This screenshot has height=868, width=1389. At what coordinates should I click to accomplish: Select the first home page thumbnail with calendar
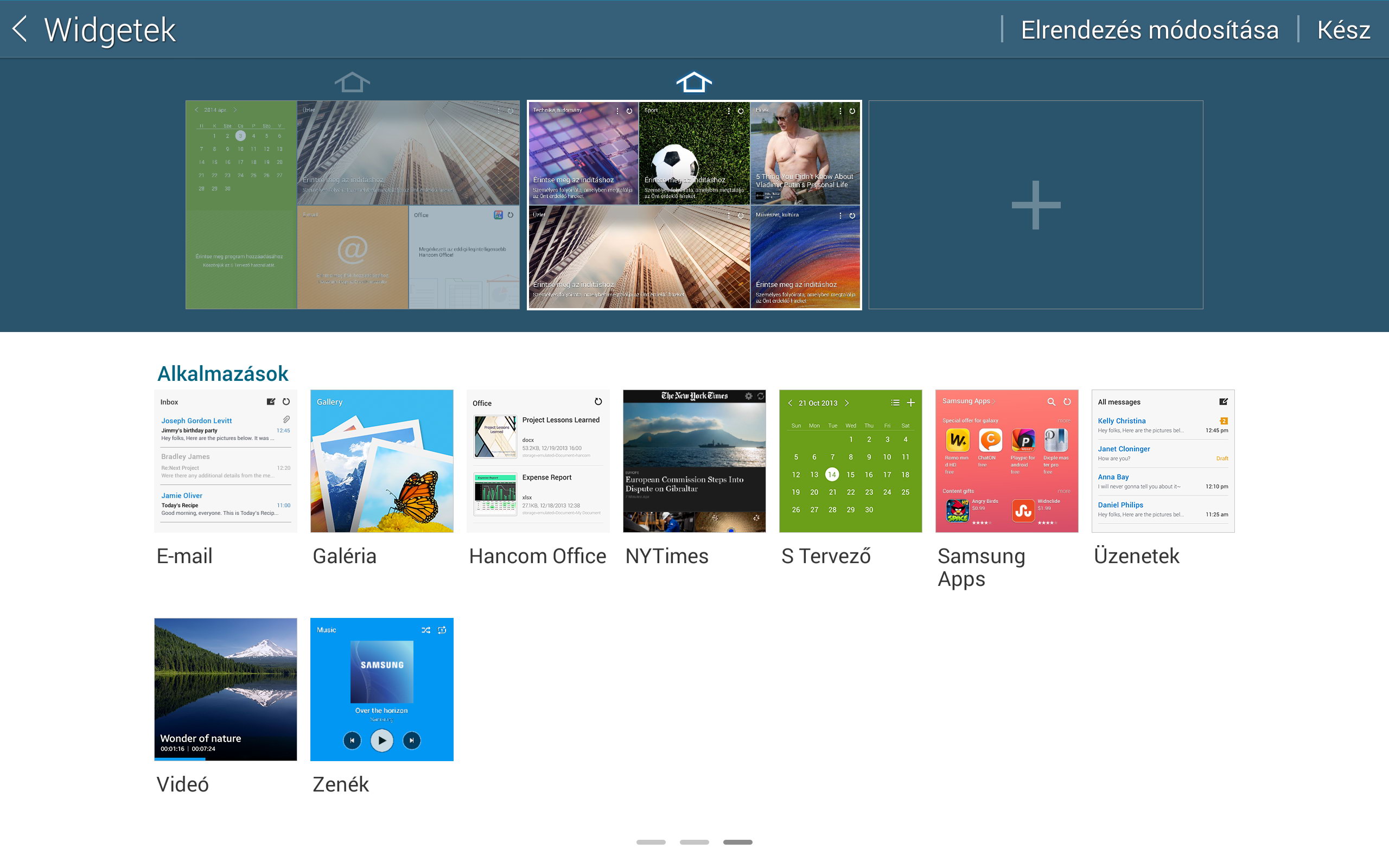(x=353, y=205)
